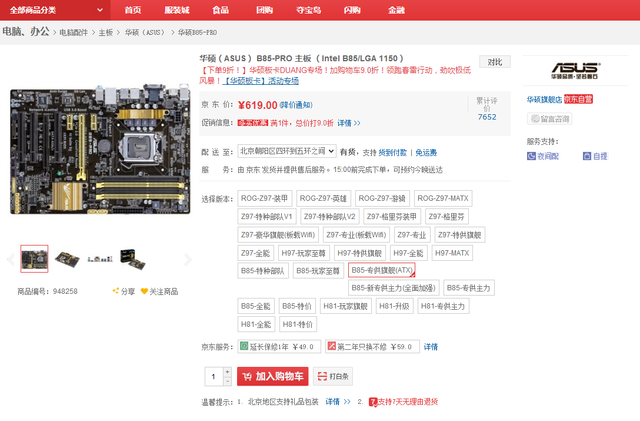Open the 华硕板卡 活动专场 link
This screenshot has width=640, height=421.
[261, 81]
